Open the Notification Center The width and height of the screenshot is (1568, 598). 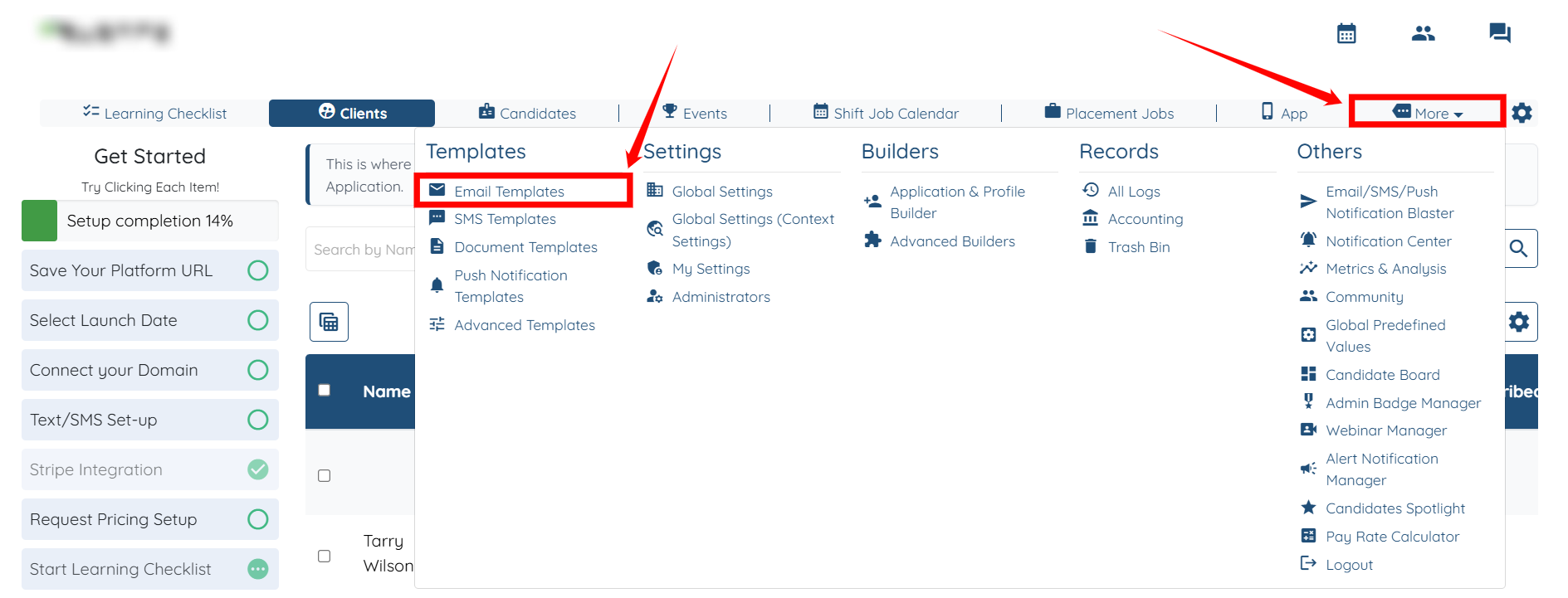click(x=1388, y=241)
